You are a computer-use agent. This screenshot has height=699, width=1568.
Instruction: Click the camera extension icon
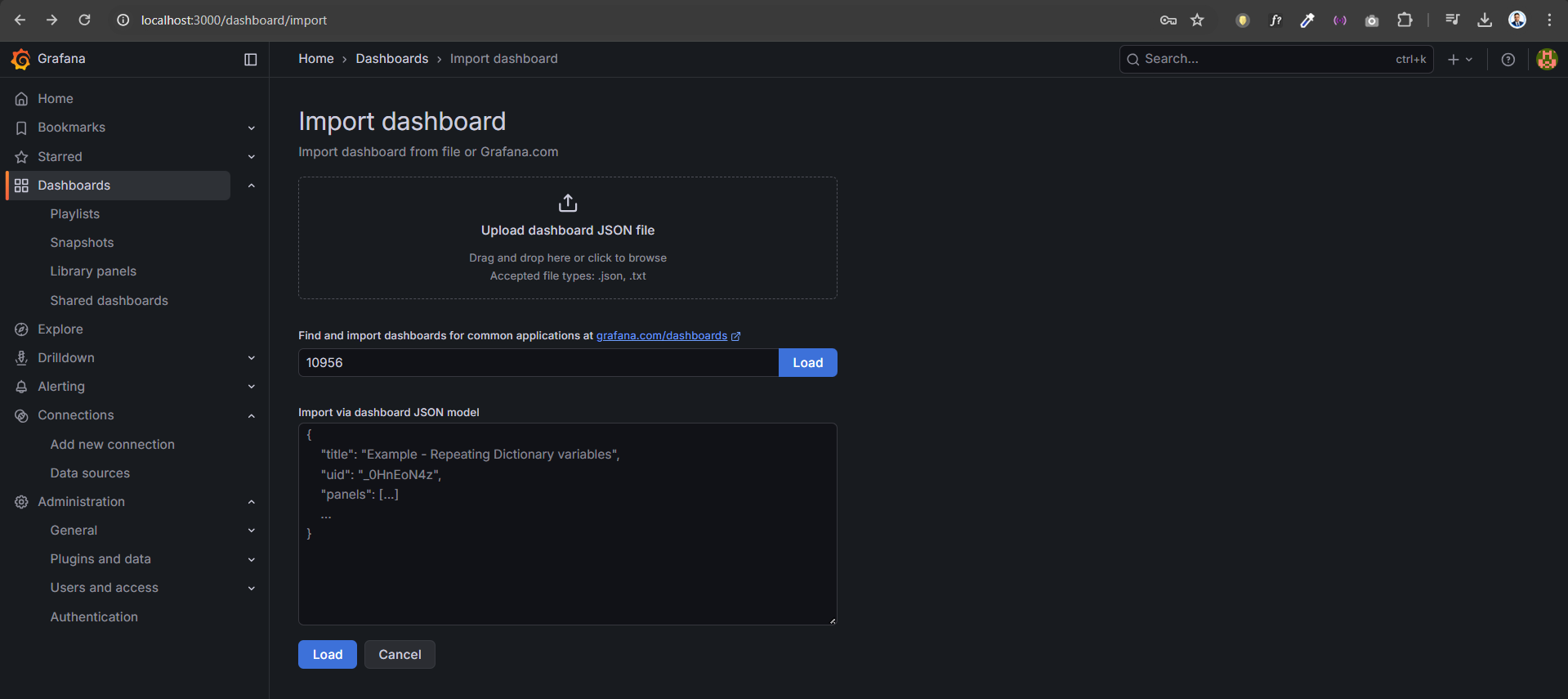tap(1372, 20)
